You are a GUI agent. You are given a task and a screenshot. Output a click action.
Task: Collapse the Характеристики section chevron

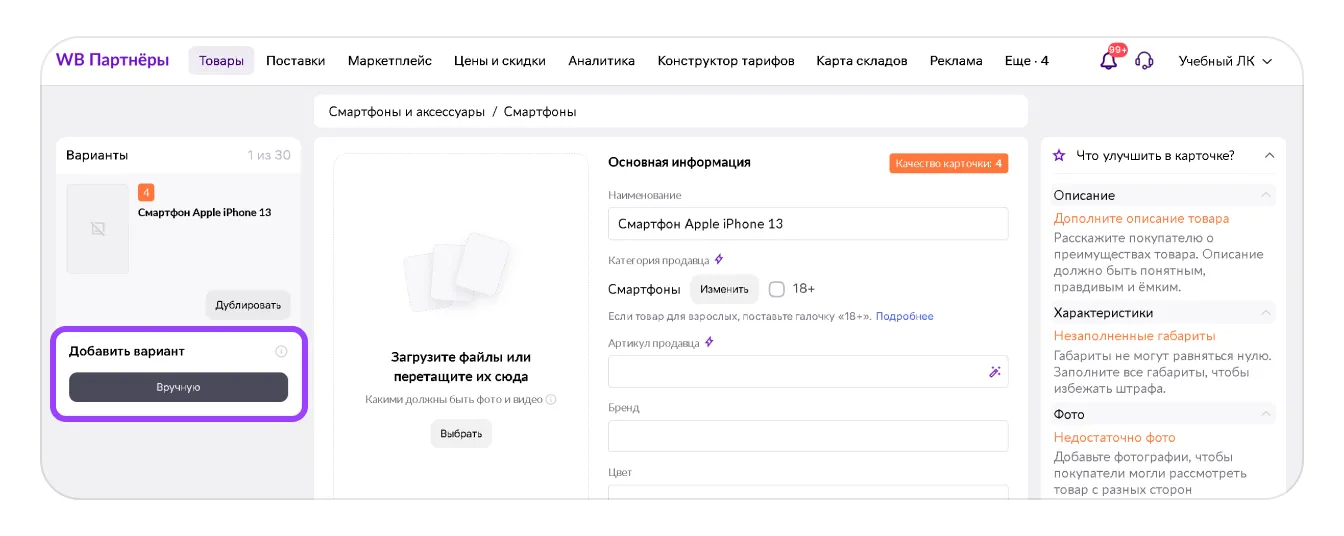pyautogui.click(x=1267, y=313)
